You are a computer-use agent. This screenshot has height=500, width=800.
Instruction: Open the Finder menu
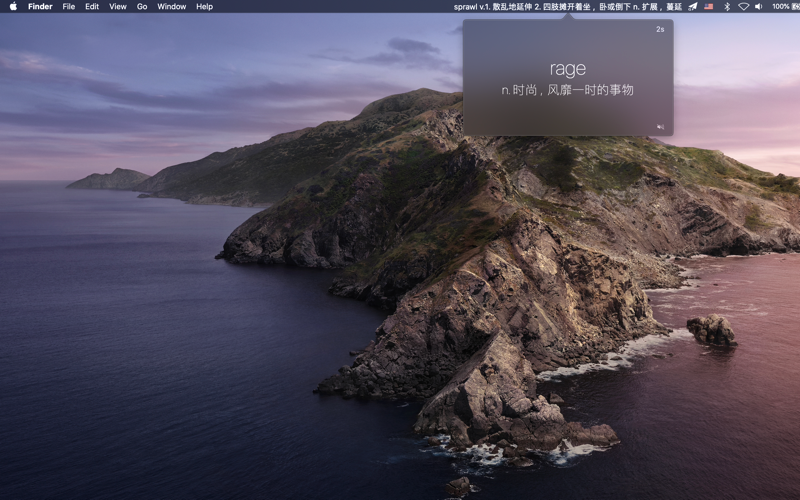[x=40, y=7]
